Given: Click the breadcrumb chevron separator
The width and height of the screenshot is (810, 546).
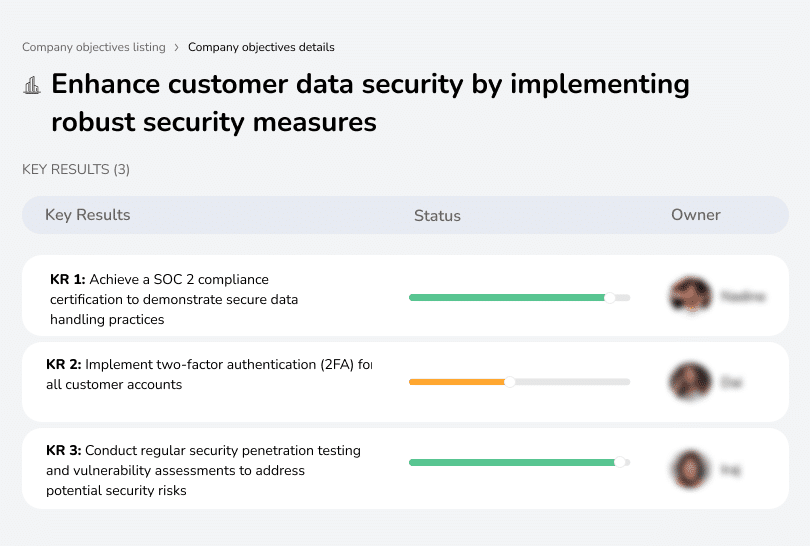Looking at the screenshot, I should (177, 47).
